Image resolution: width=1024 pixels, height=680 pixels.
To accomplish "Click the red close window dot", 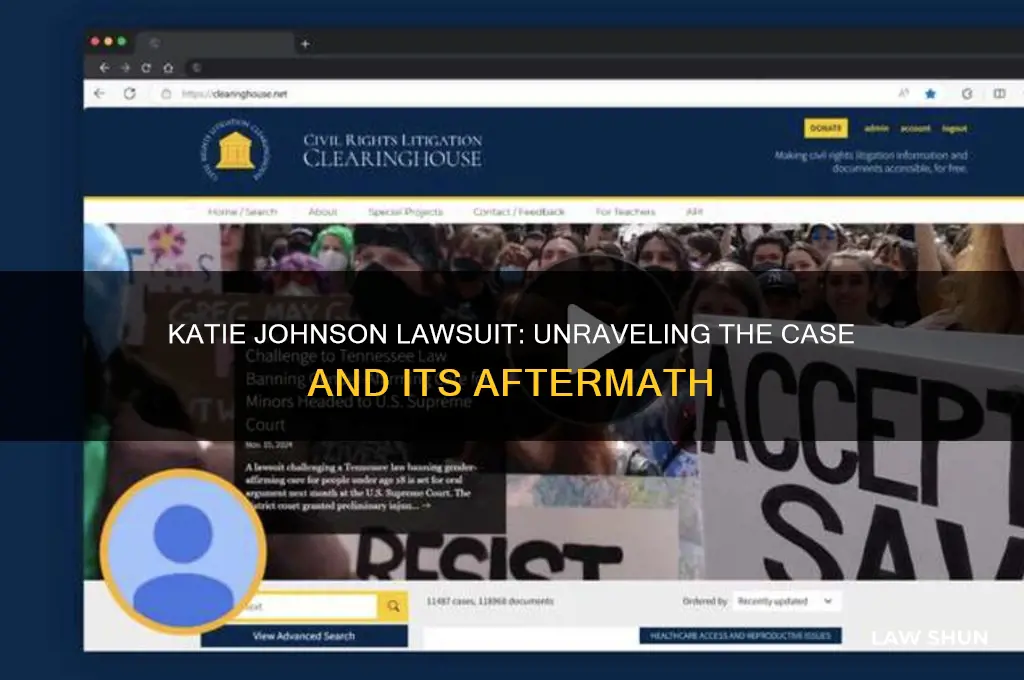I will (95, 41).
